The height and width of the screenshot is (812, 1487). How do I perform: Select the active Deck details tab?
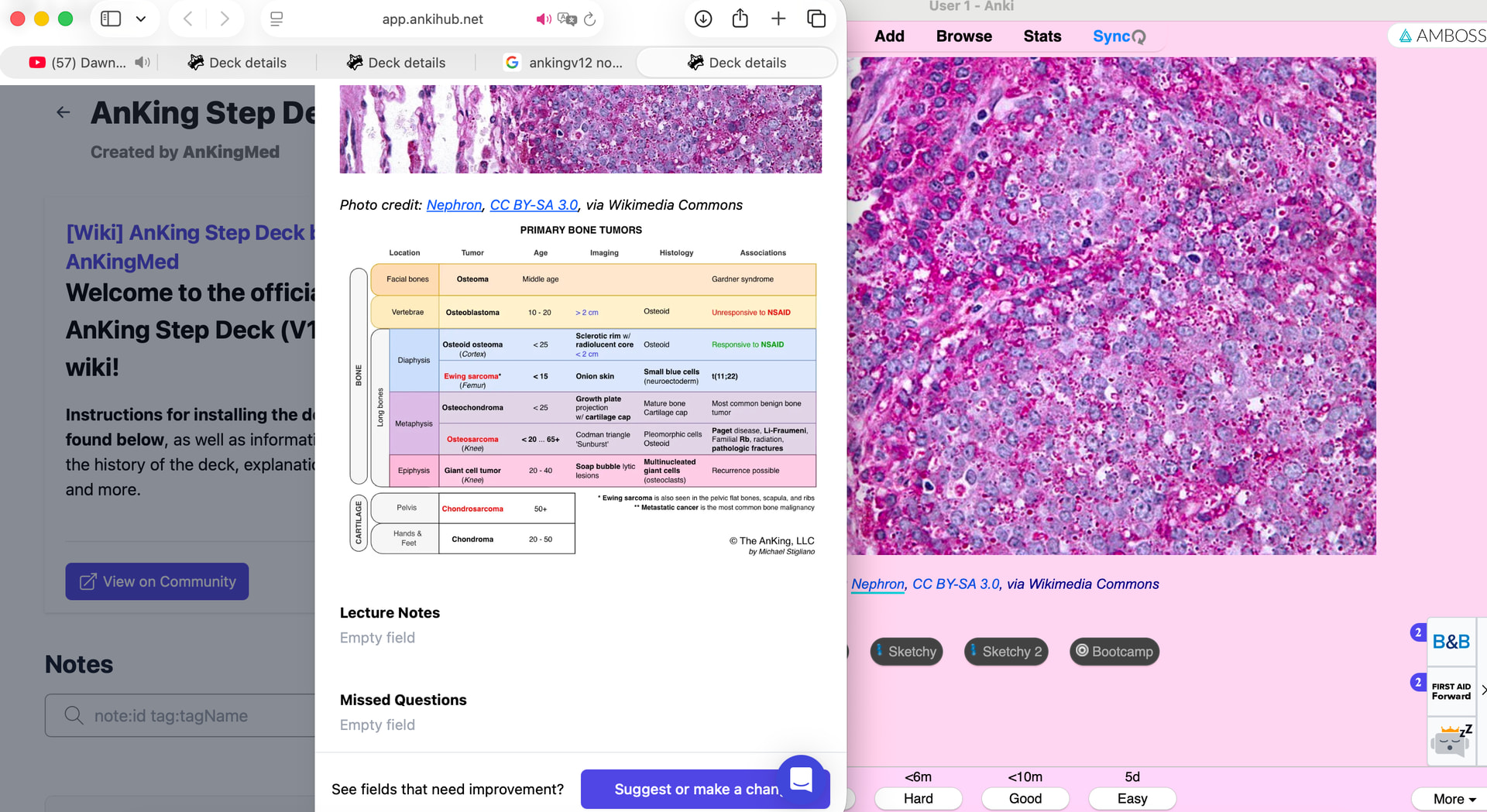(x=737, y=63)
